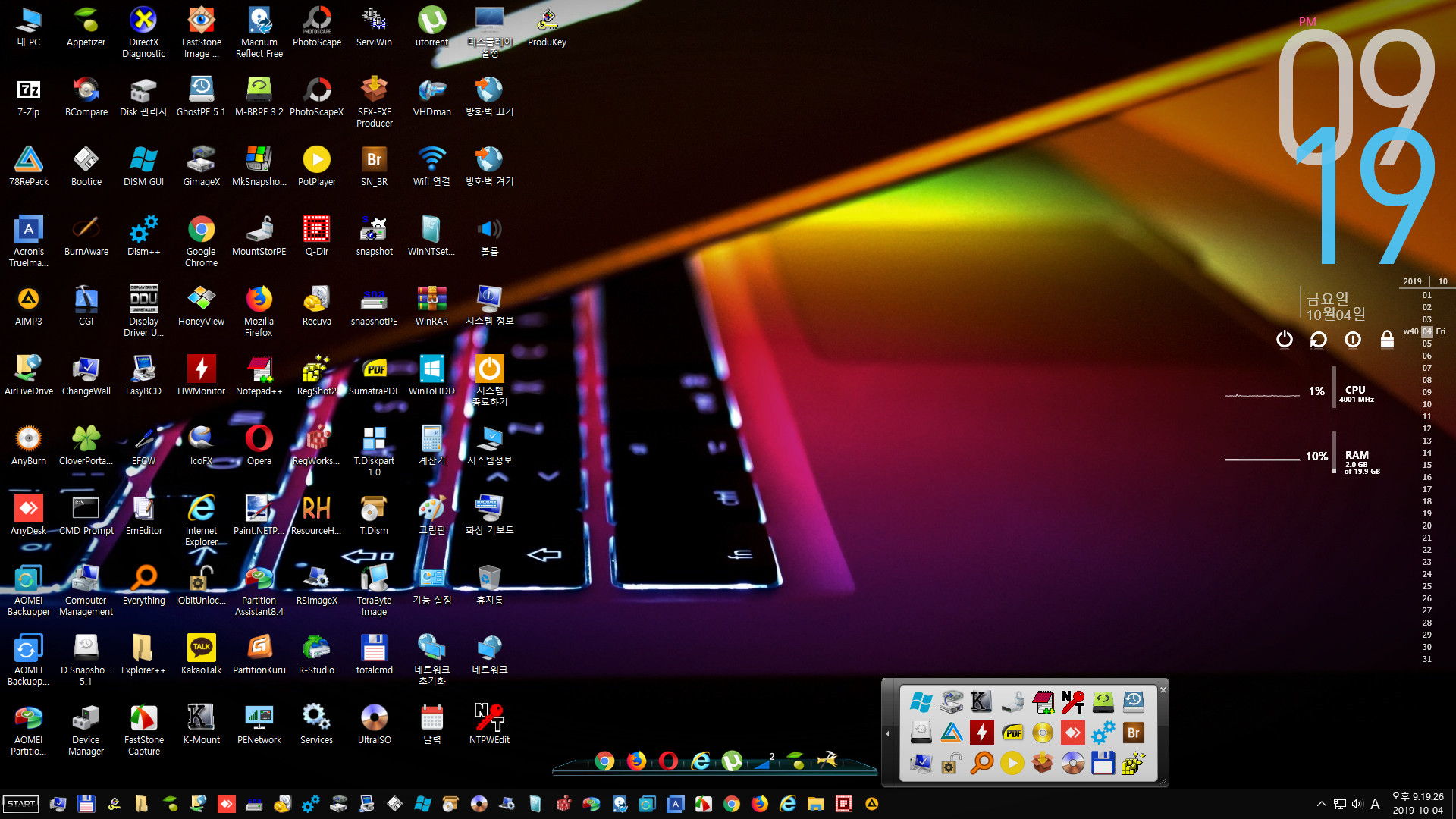The width and height of the screenshot is (1456, 819).
Task: Launch BCompare desktop icon
Action: 86,97
